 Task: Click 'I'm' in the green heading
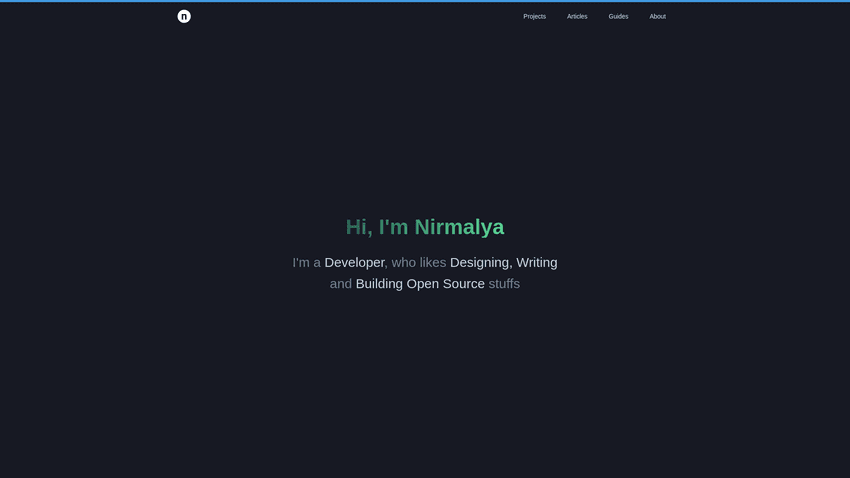click(393, 227)
